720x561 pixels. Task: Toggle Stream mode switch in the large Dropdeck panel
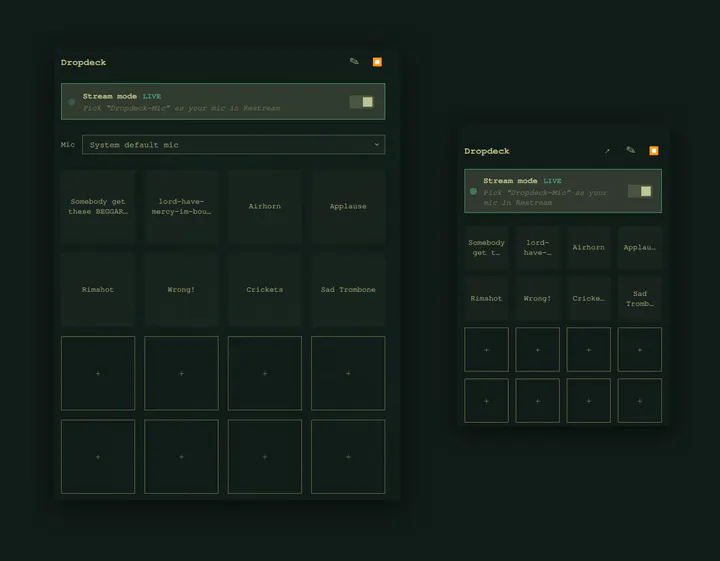coord(361,102)
